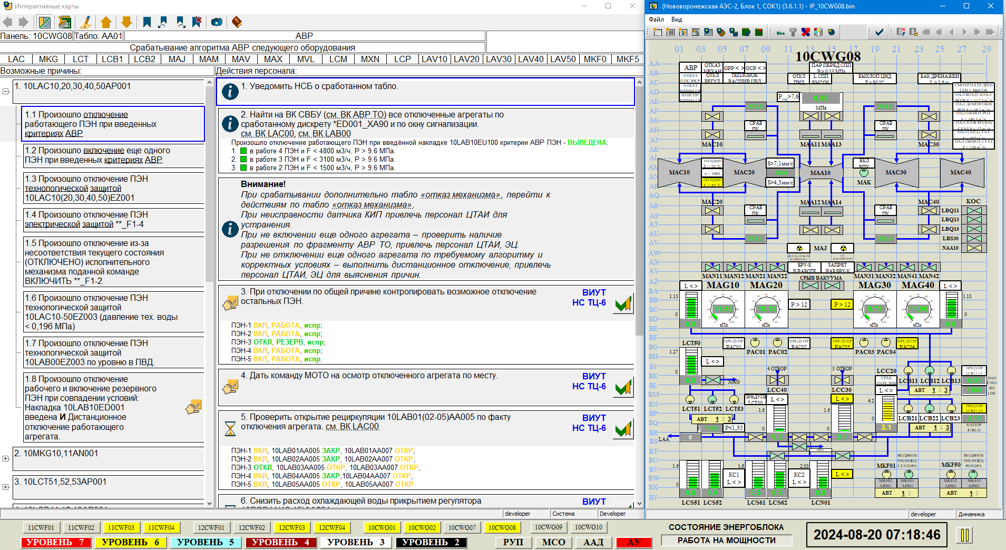The width and height of the screenshot is (1006, 550).
Task: Click the yellow pause button near the clock
Action: (x=964, y=535)
